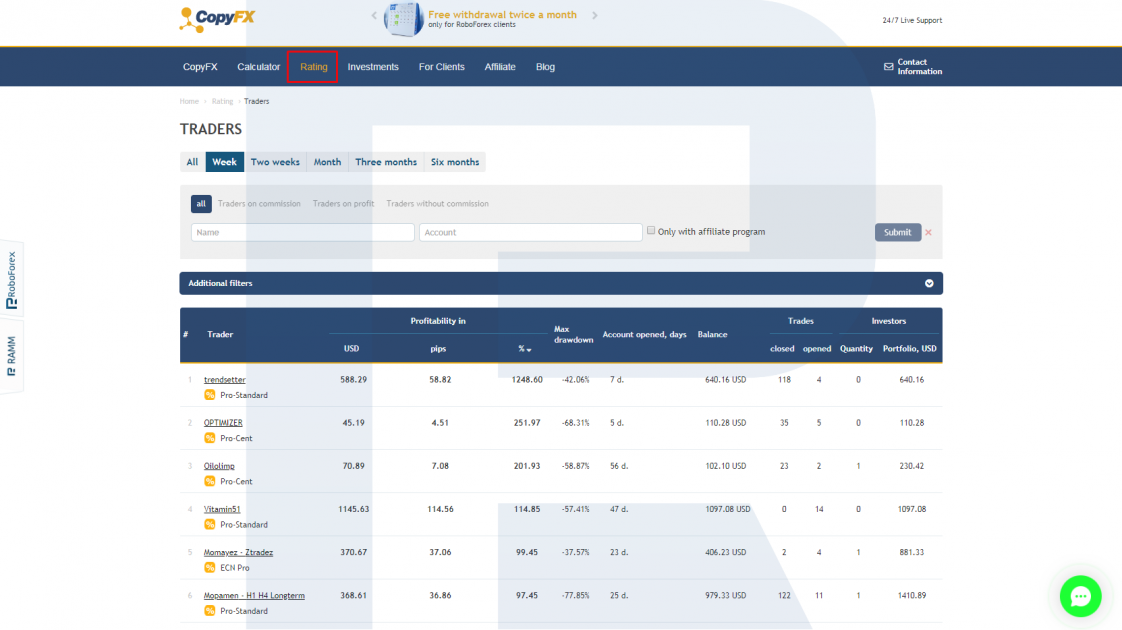Click the percent badge beside ECN Pro
The height and width of the screenshot is (630, 1122).
click(x=210, y=568)
